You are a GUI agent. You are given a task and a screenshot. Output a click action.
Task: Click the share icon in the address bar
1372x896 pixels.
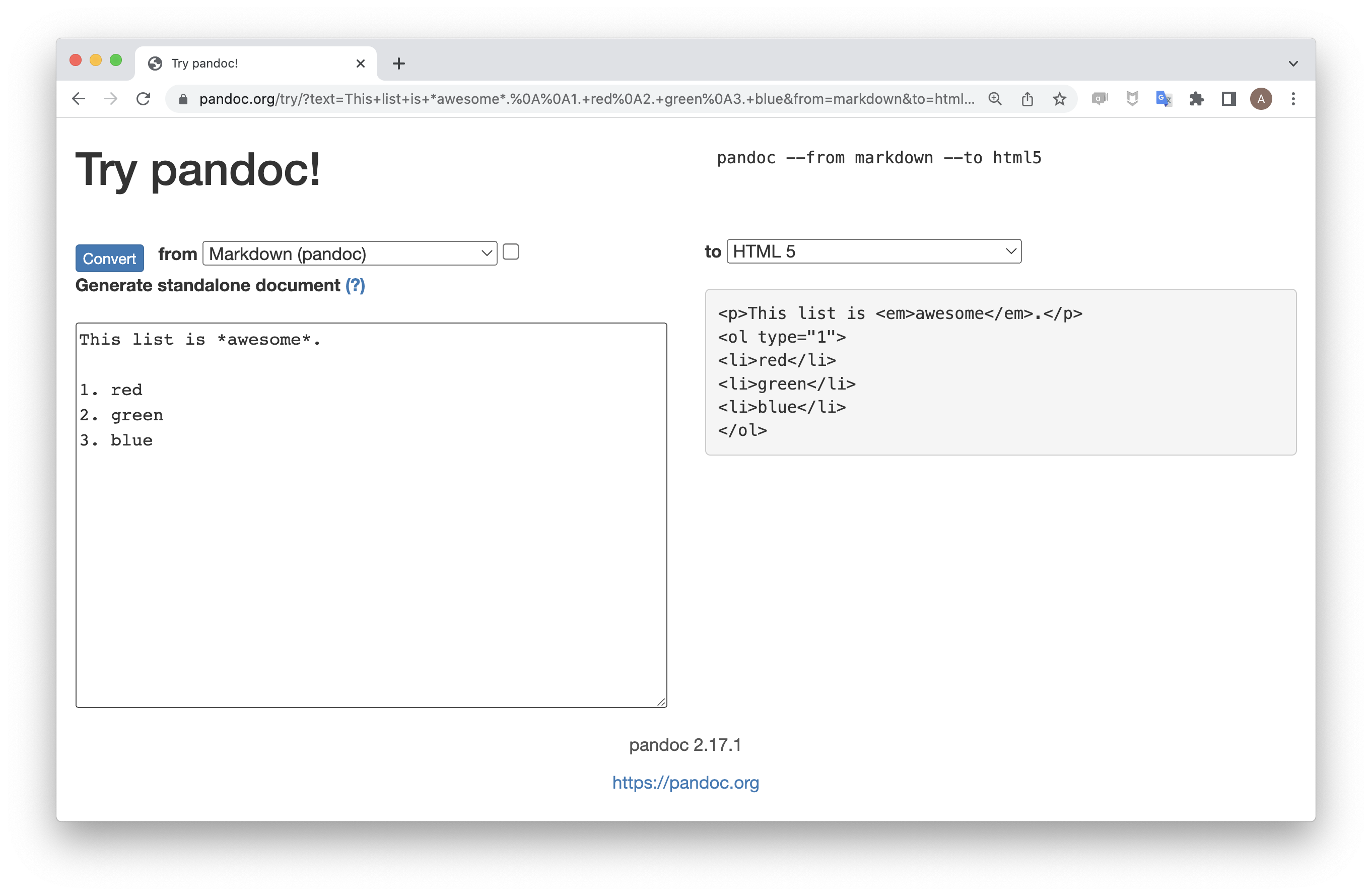coord(1027,99)
